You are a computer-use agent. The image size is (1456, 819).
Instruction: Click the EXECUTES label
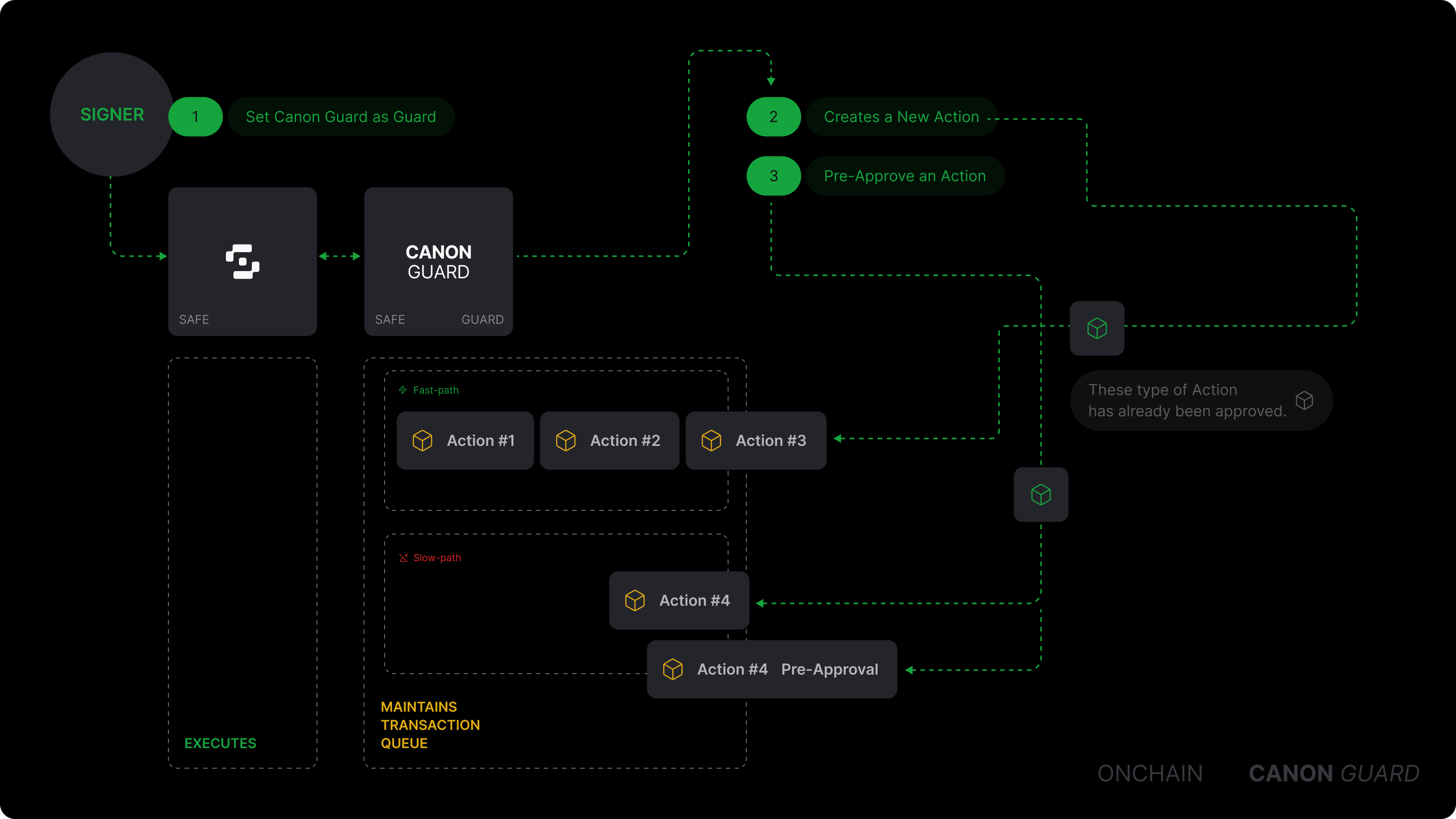click(220, 743)
